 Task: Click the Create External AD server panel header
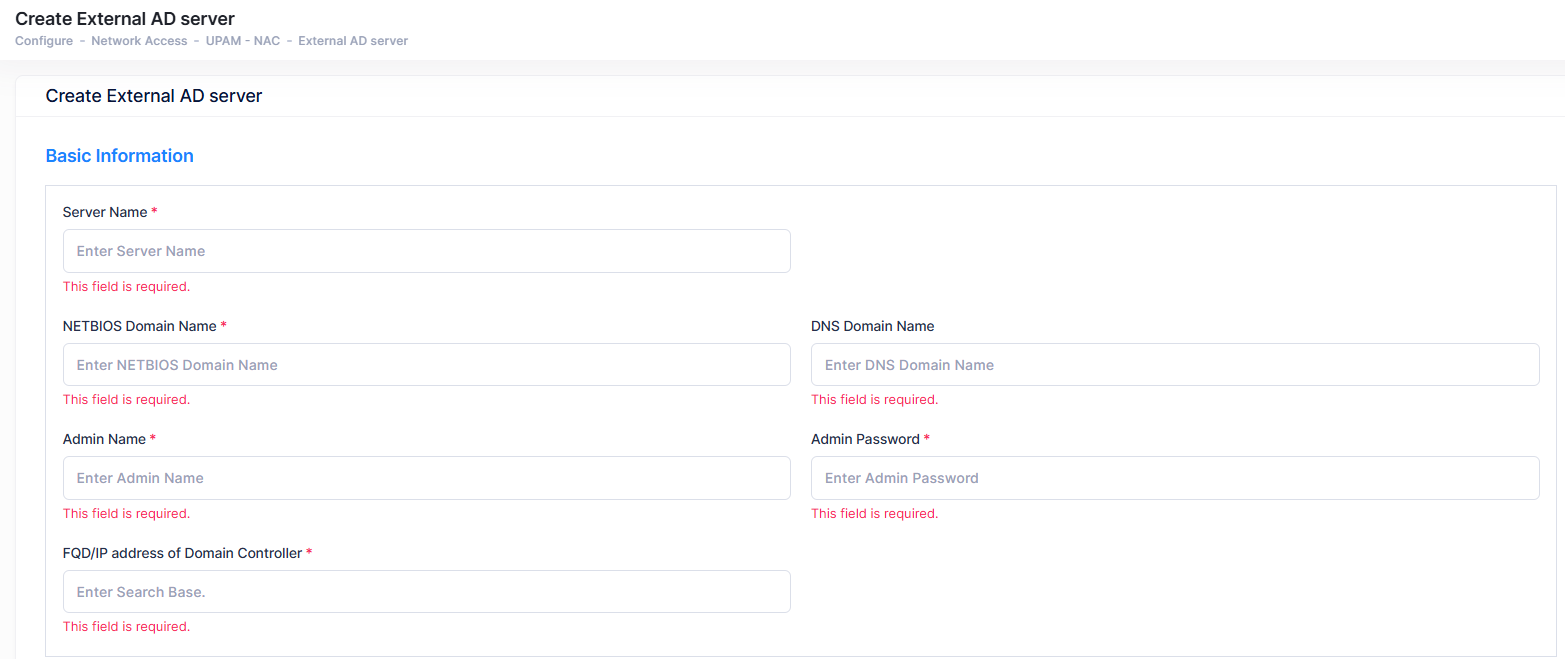pos(152,96)
